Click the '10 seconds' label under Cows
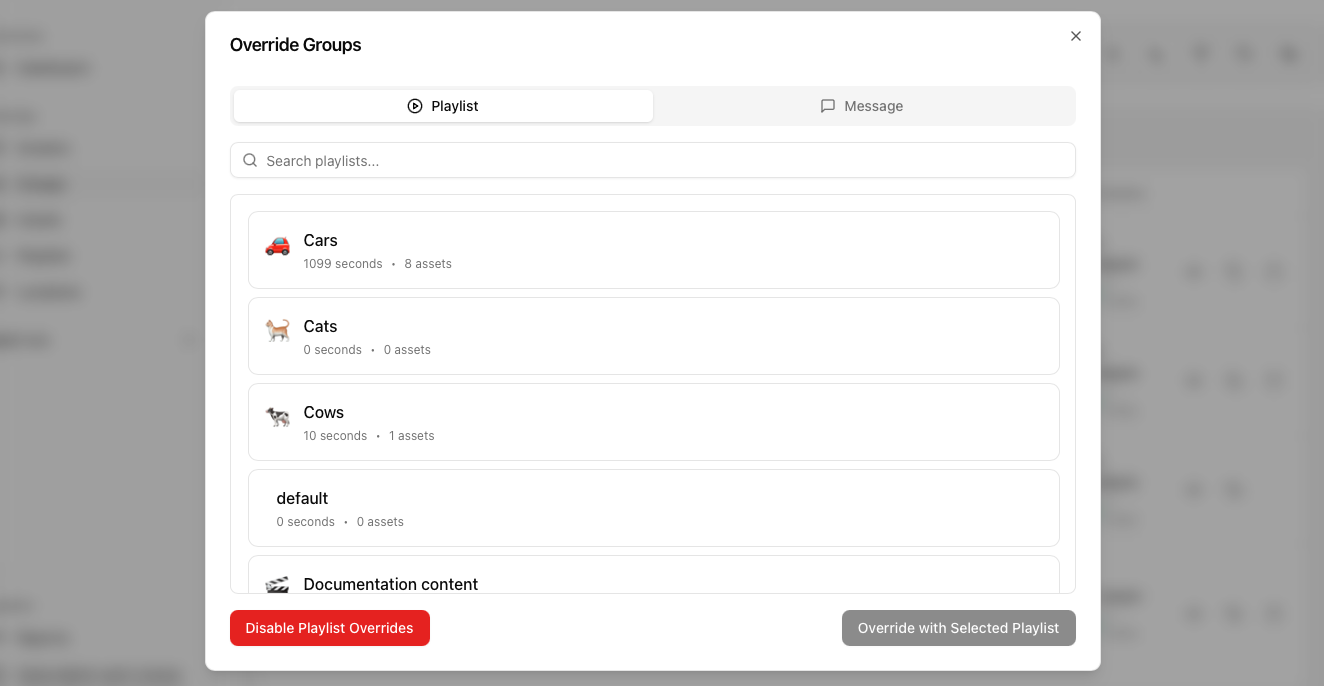1324x686 pixels. pos(335,436)
